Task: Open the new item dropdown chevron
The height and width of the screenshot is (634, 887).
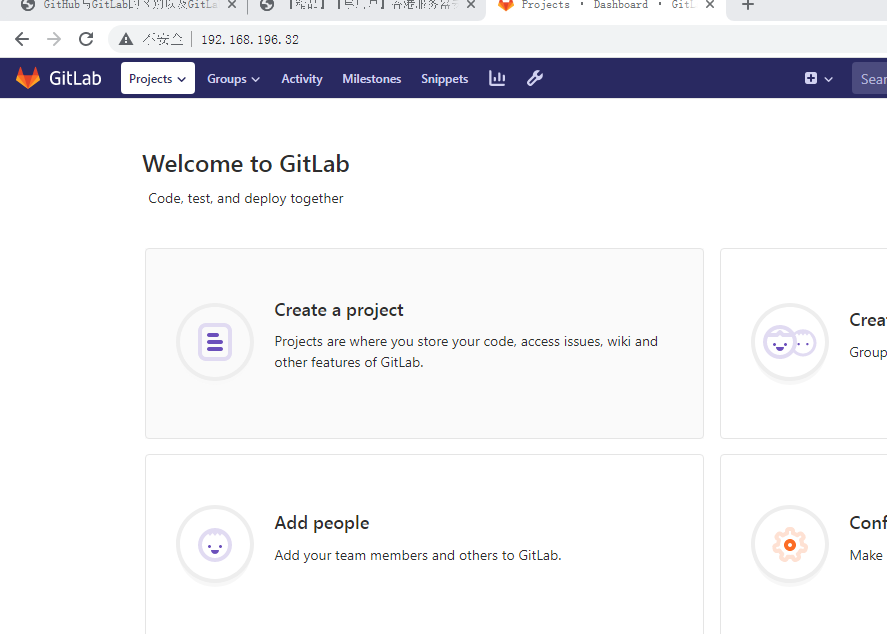Action: 829,79
